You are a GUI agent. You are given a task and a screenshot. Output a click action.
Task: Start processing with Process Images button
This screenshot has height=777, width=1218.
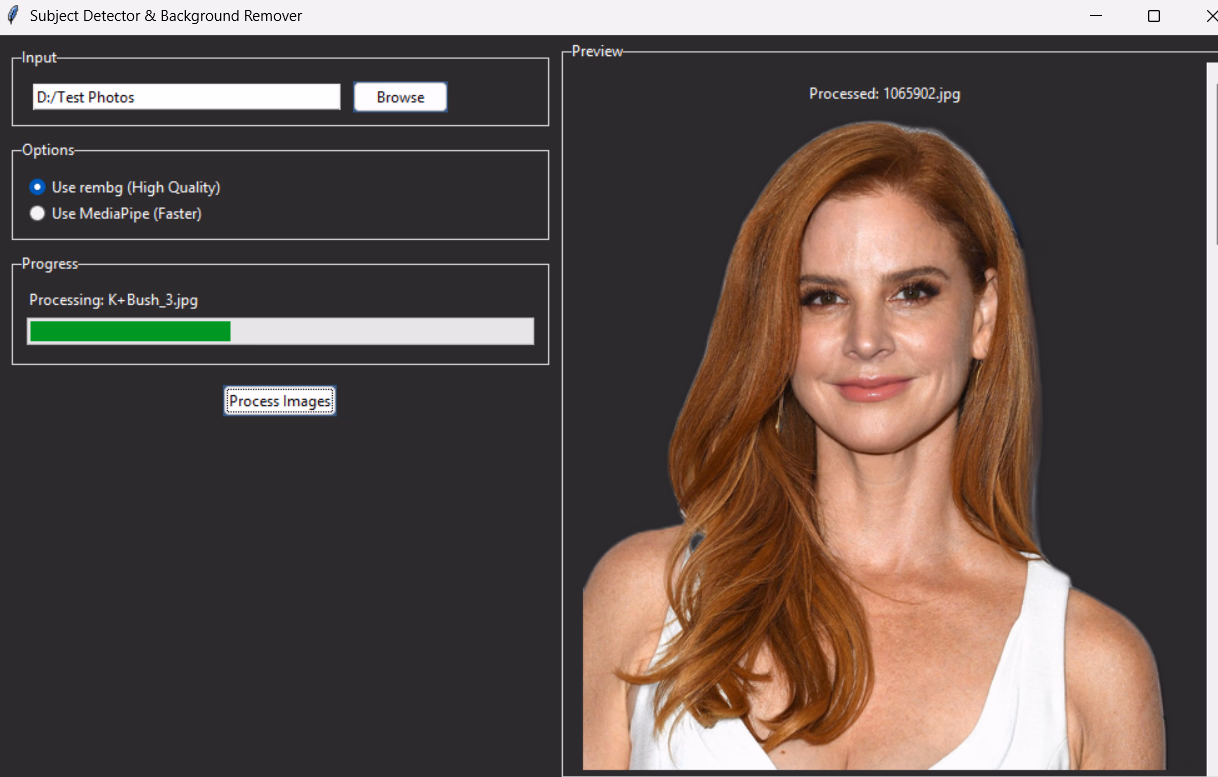tap(280, 401)
